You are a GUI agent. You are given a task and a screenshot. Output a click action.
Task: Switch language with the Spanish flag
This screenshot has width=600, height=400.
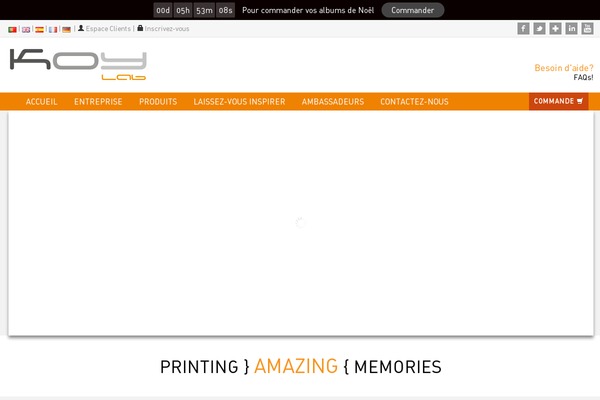pos(39,29)
